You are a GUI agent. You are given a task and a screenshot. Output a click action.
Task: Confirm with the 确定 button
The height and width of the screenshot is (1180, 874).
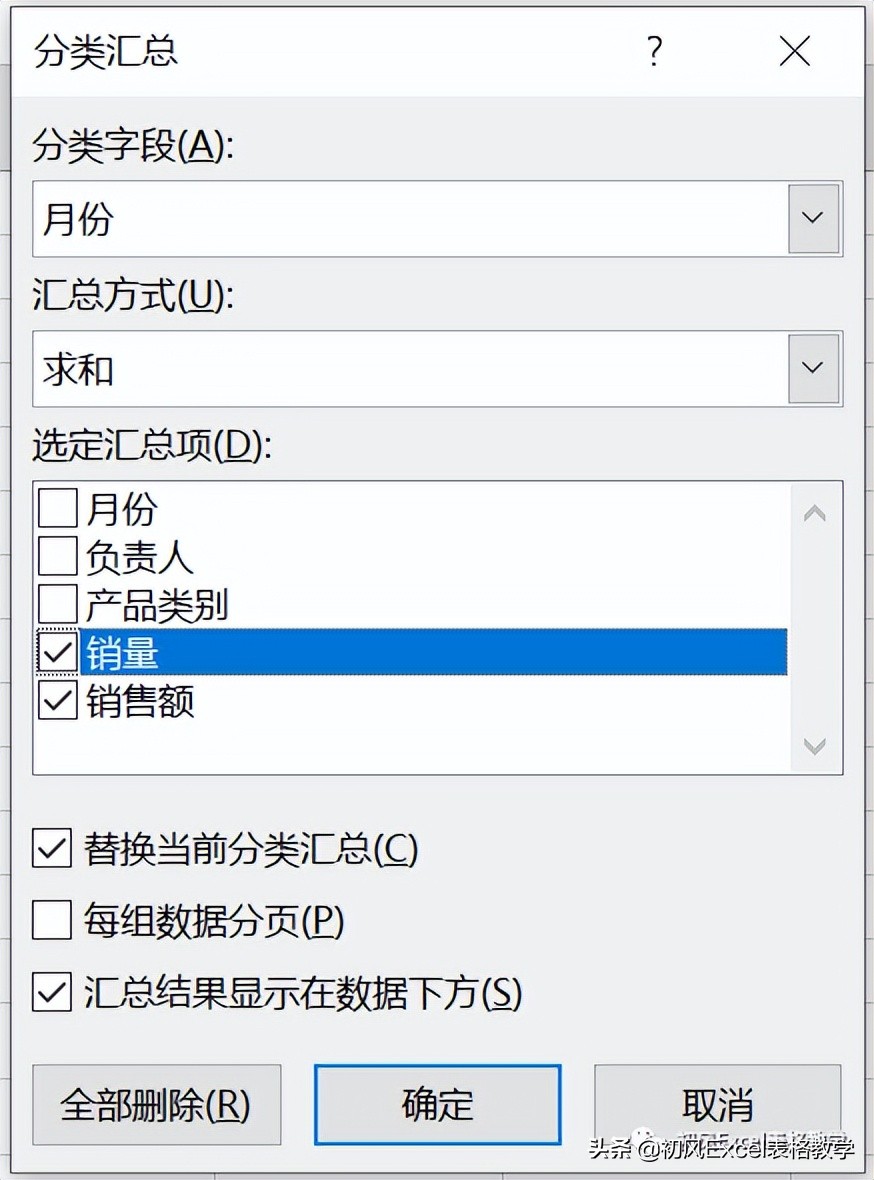pyautogui.click(x=437, y=1104)
